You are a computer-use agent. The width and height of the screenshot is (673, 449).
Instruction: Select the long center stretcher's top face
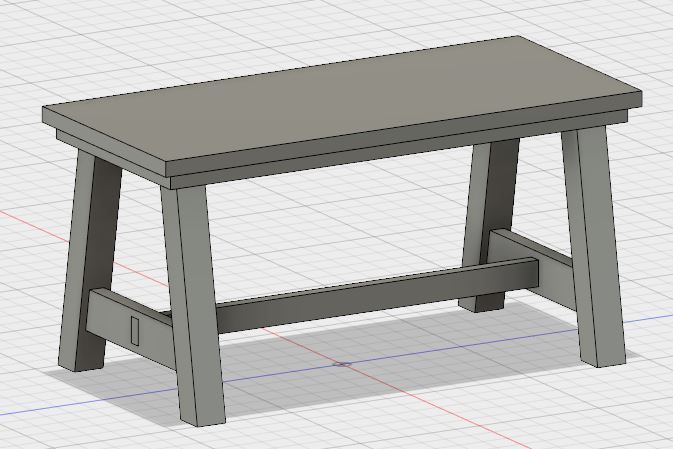coord(380,282)
